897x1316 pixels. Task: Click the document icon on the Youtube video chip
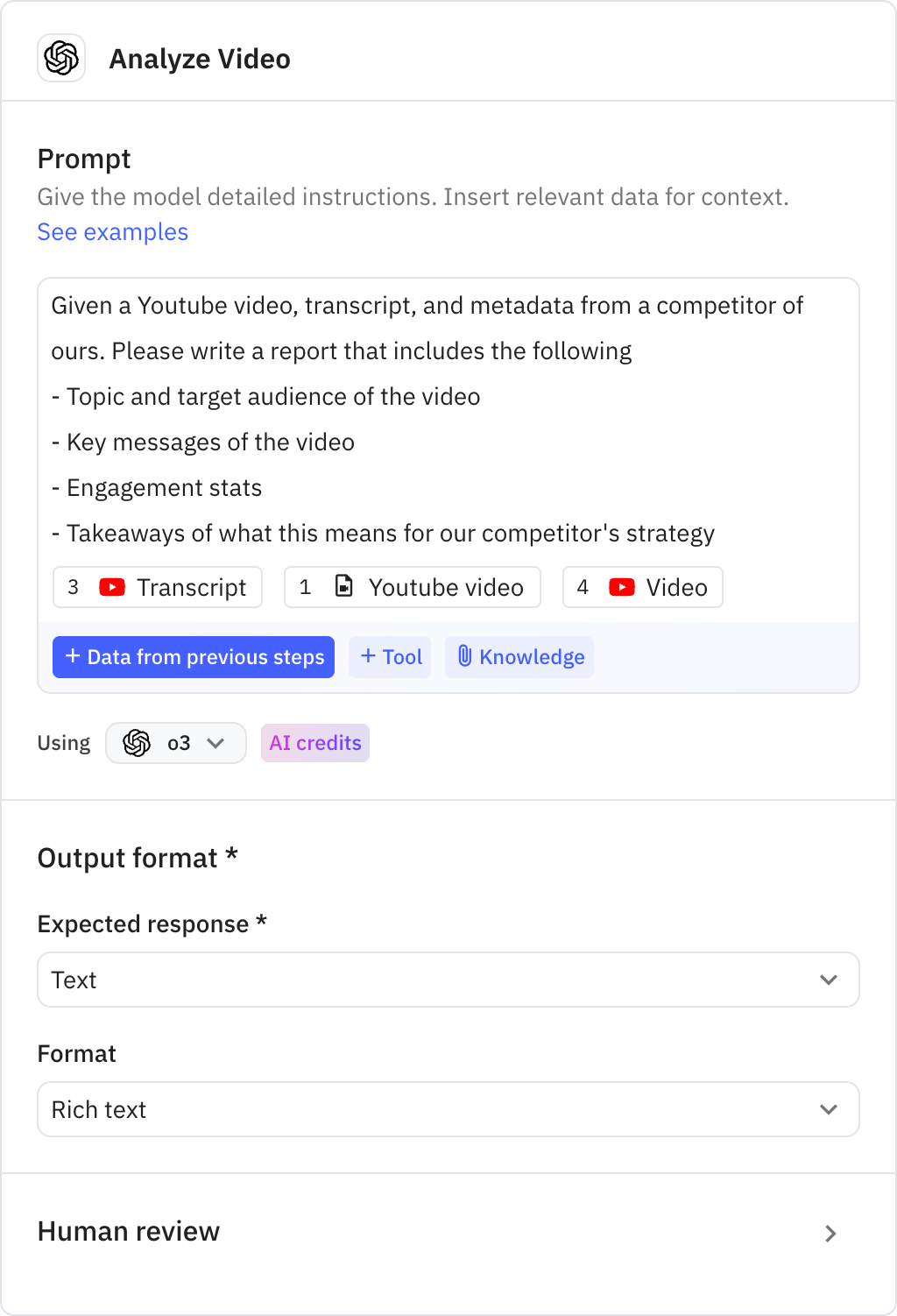pyautogui.click(x=344, y=587)
